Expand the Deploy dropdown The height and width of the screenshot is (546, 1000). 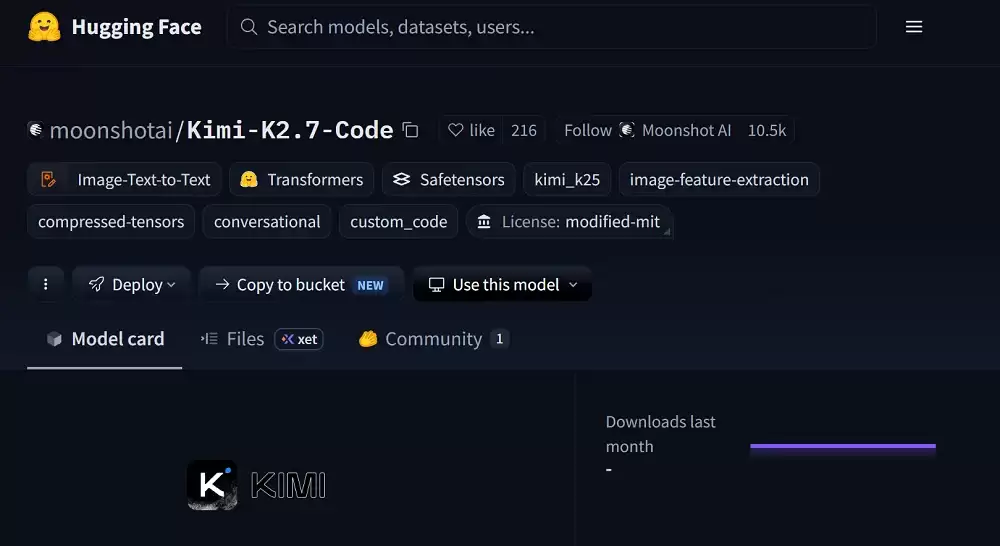click(131, 284)
